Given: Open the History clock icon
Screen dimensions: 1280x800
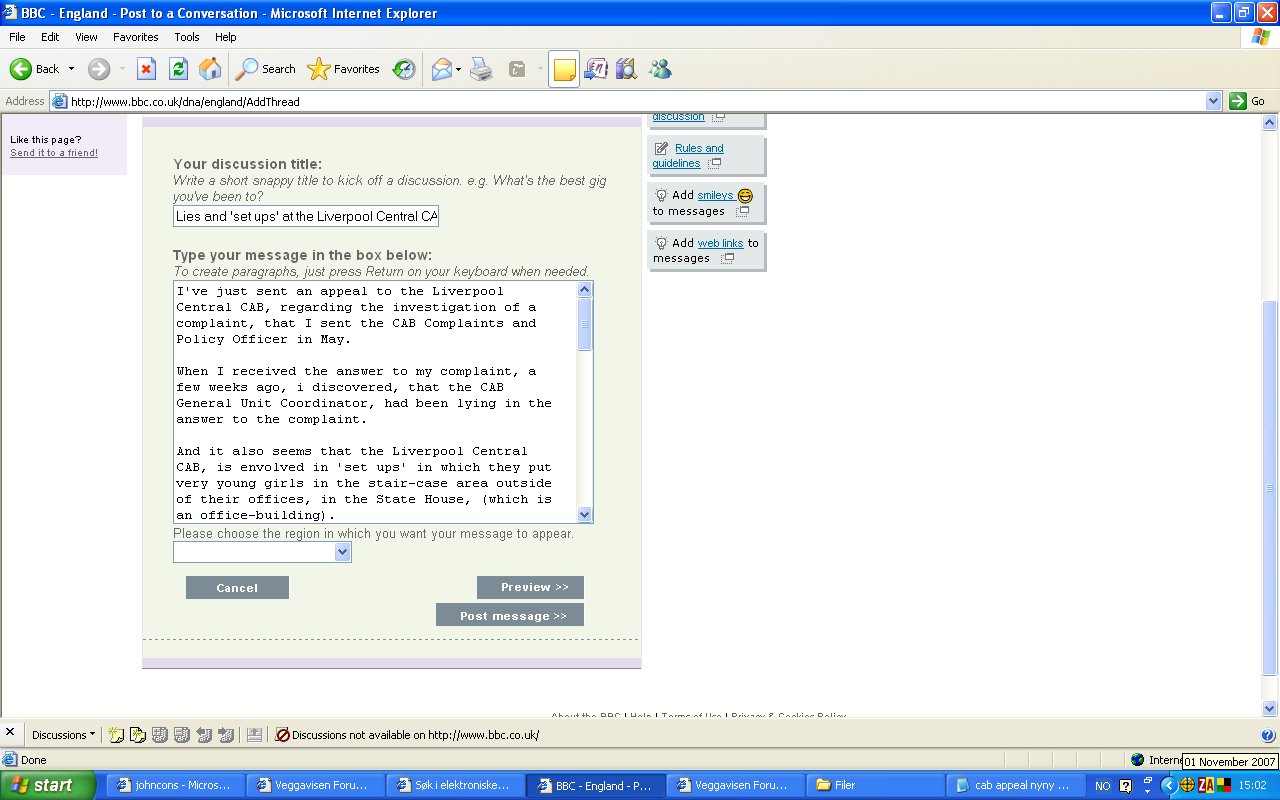Looking at the screenshot, I should point(404,69).
